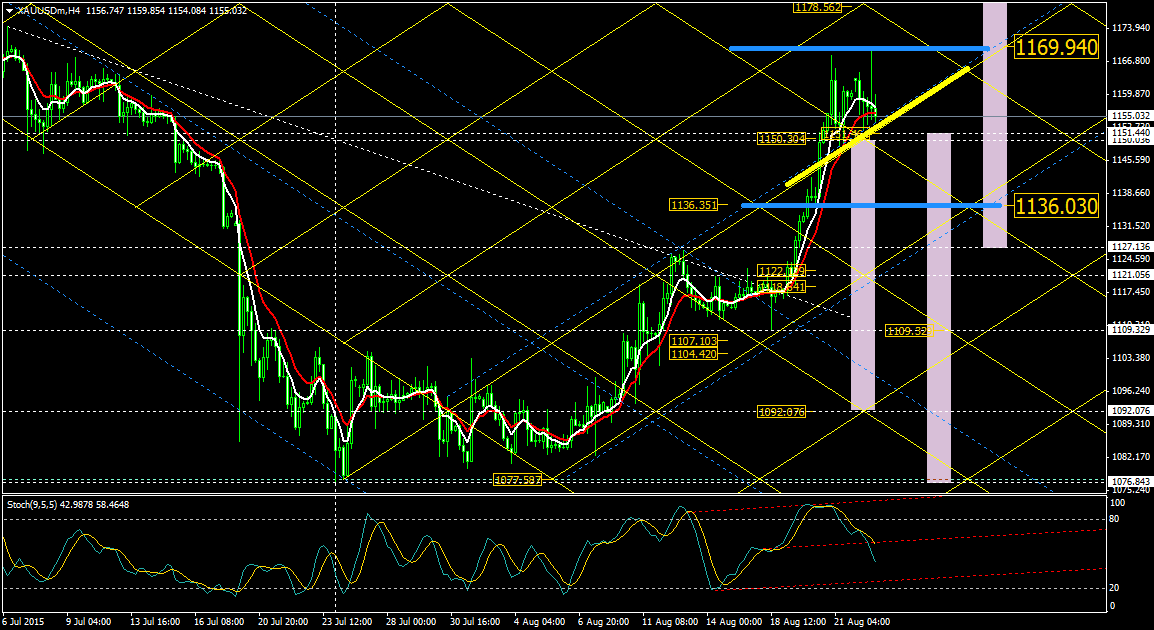Click the boxed 1092.076 label inside the chart
This screenshot has width=1154, height=630.
point(781,411)
